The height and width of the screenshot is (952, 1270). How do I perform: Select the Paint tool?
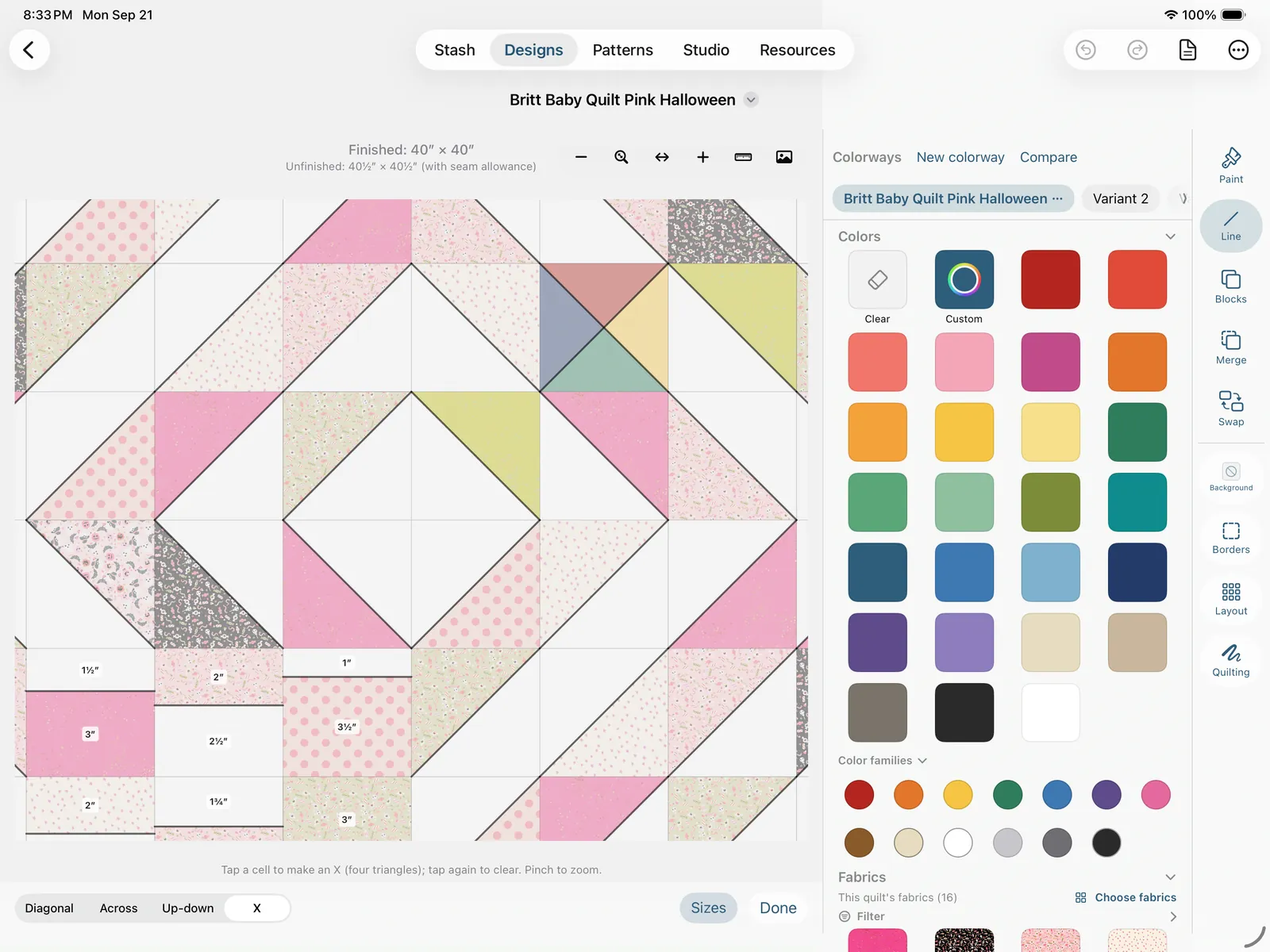(x=1230, y=166)
